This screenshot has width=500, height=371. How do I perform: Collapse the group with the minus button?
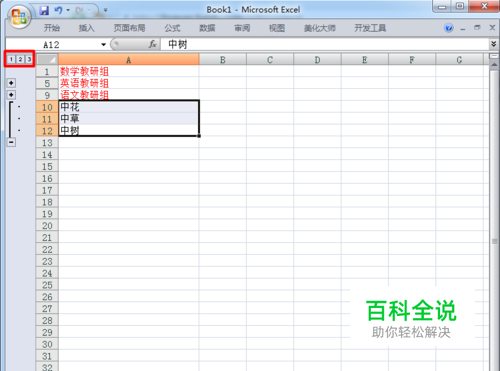11,142
